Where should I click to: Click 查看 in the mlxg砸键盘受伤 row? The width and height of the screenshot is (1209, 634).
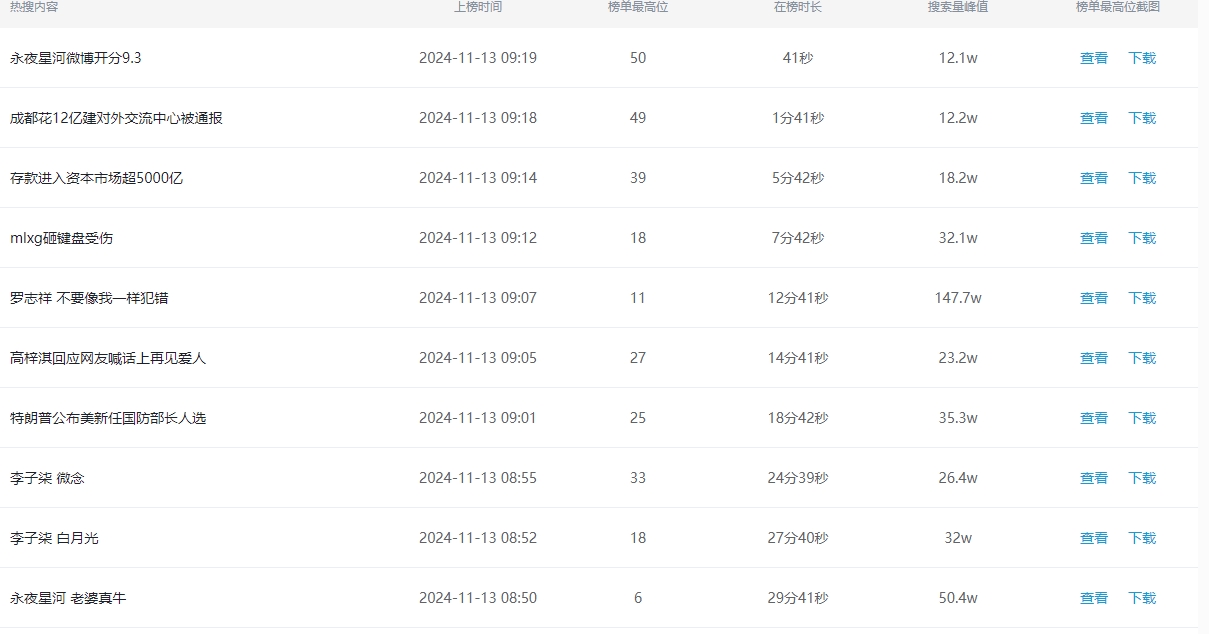(1094, 238)
